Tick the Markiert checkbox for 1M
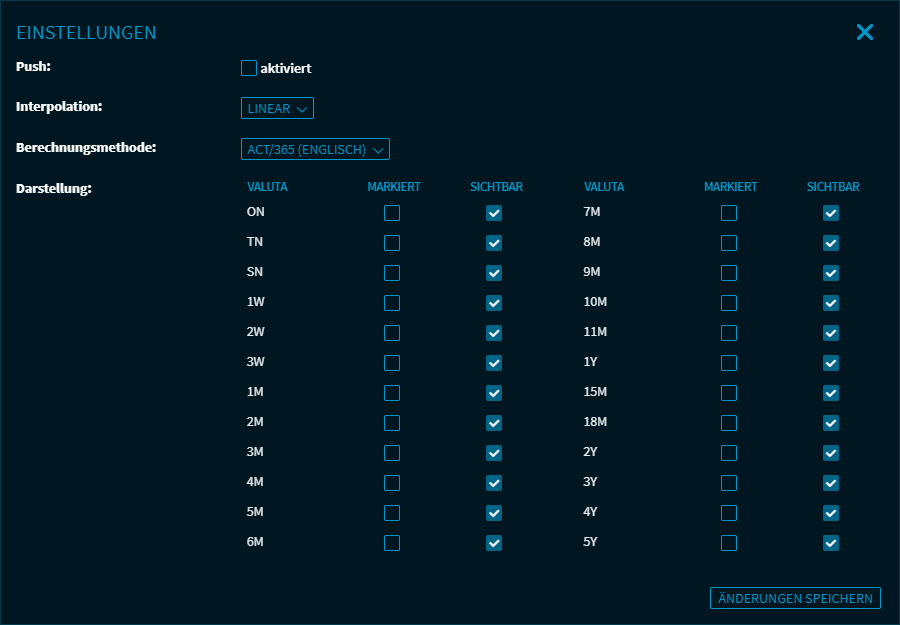 point(392,393)
